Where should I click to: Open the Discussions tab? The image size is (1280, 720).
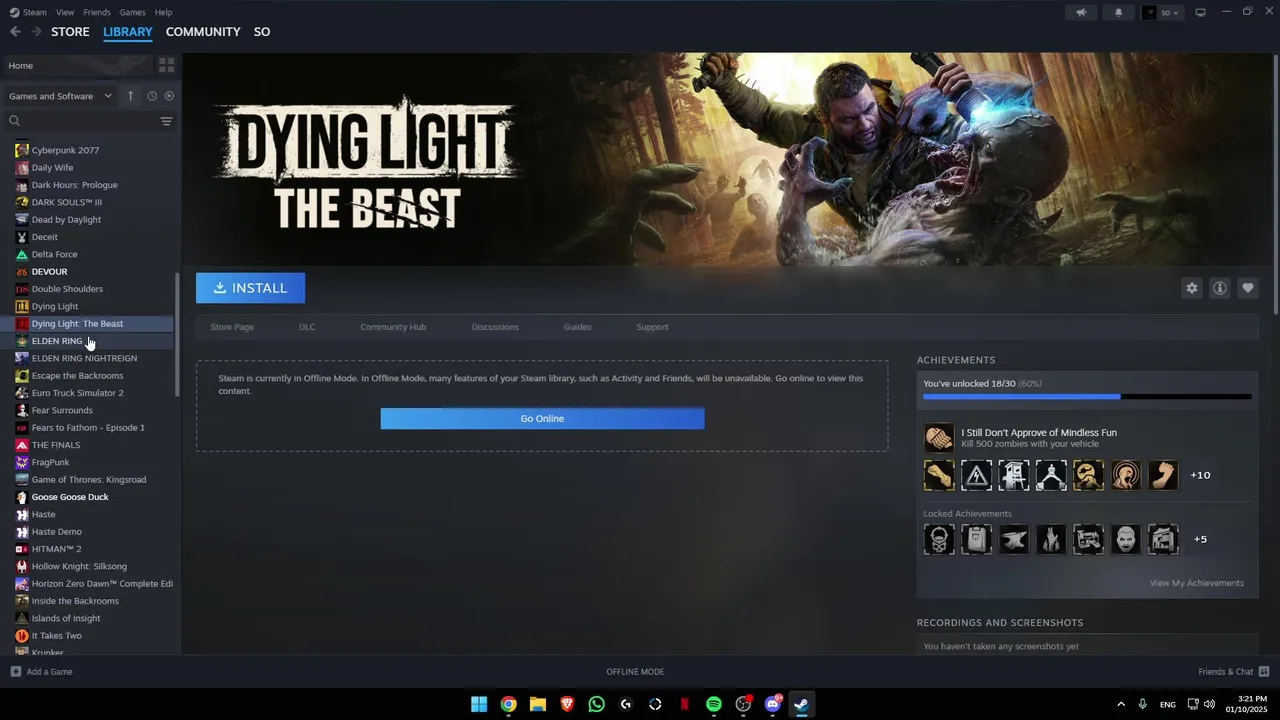(495, 327)
